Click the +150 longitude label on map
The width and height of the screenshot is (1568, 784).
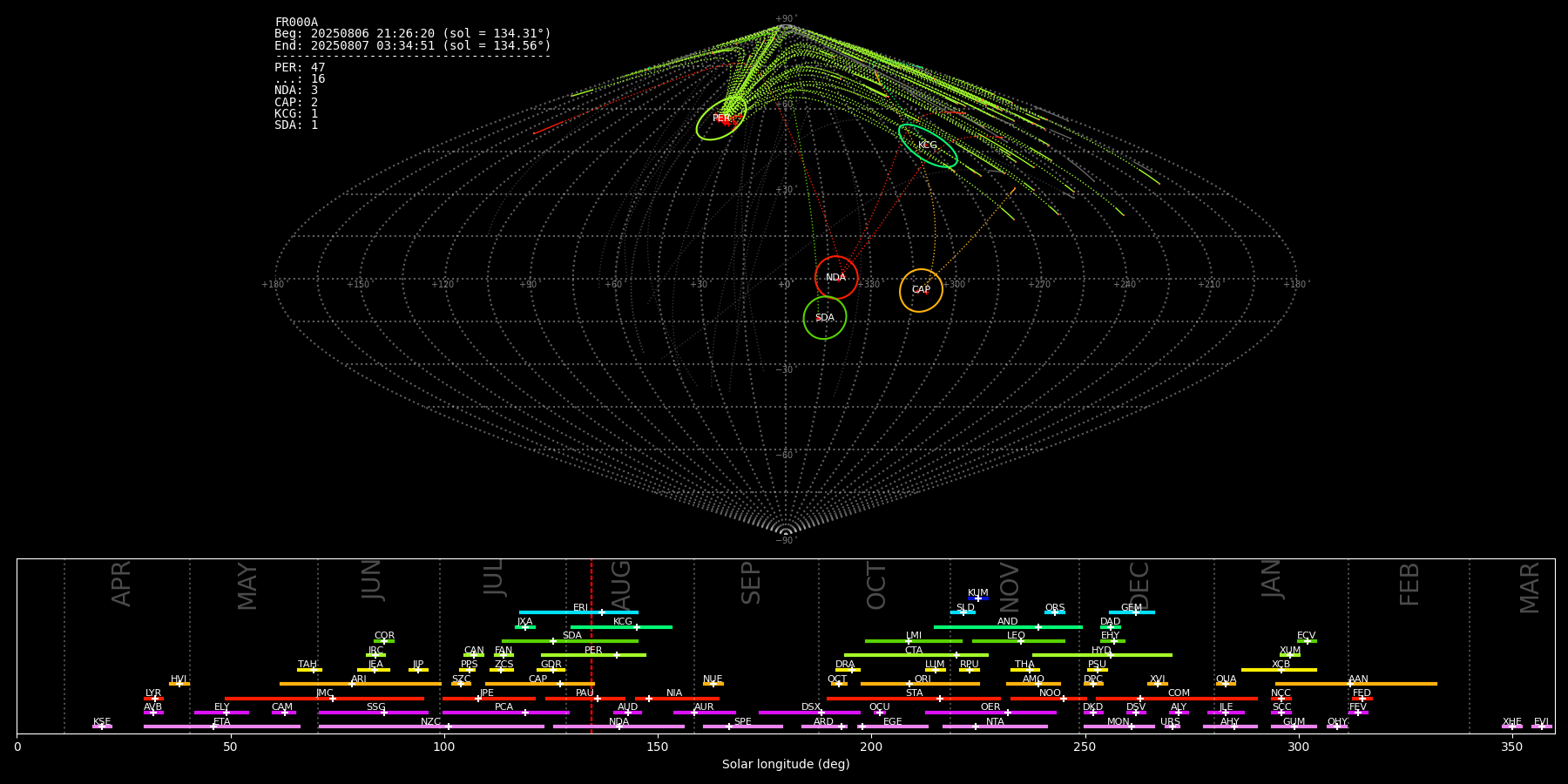(x=358, y=285)
